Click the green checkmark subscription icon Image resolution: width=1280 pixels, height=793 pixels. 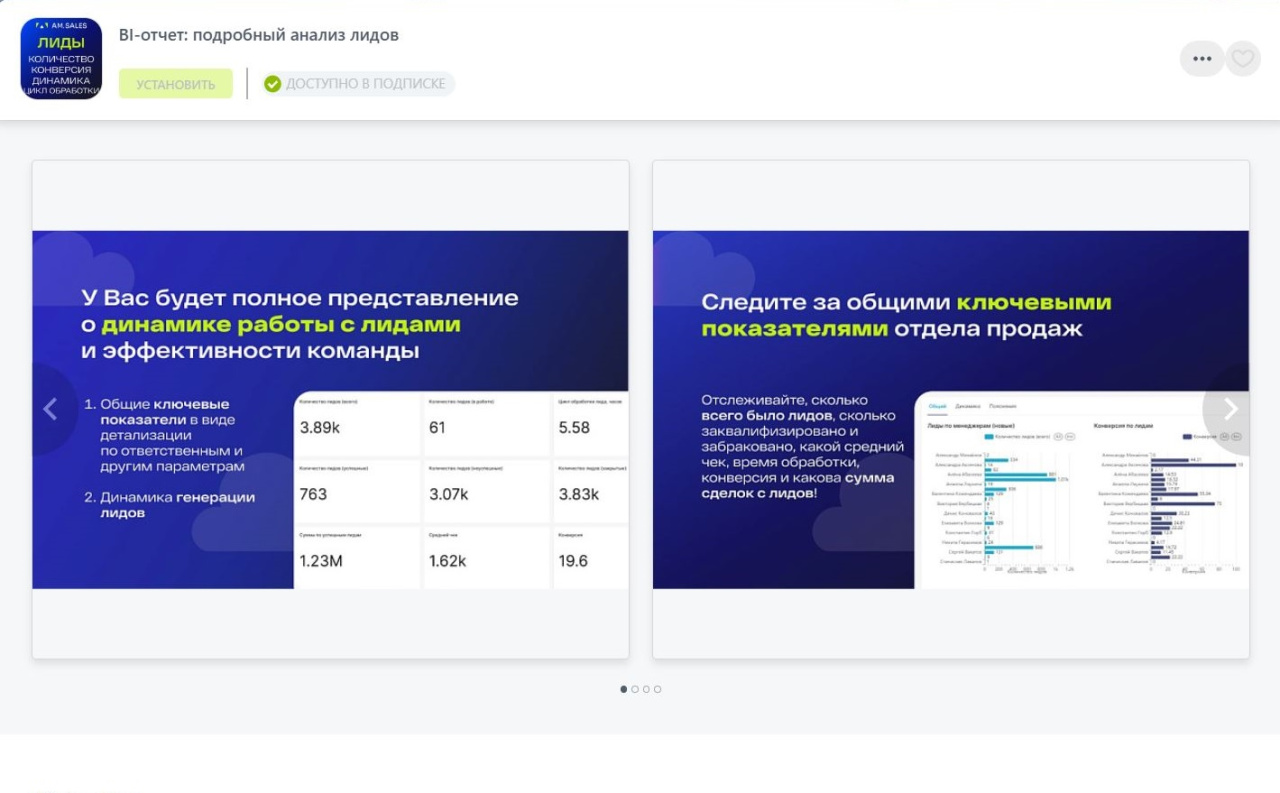(x=272, y=84)
